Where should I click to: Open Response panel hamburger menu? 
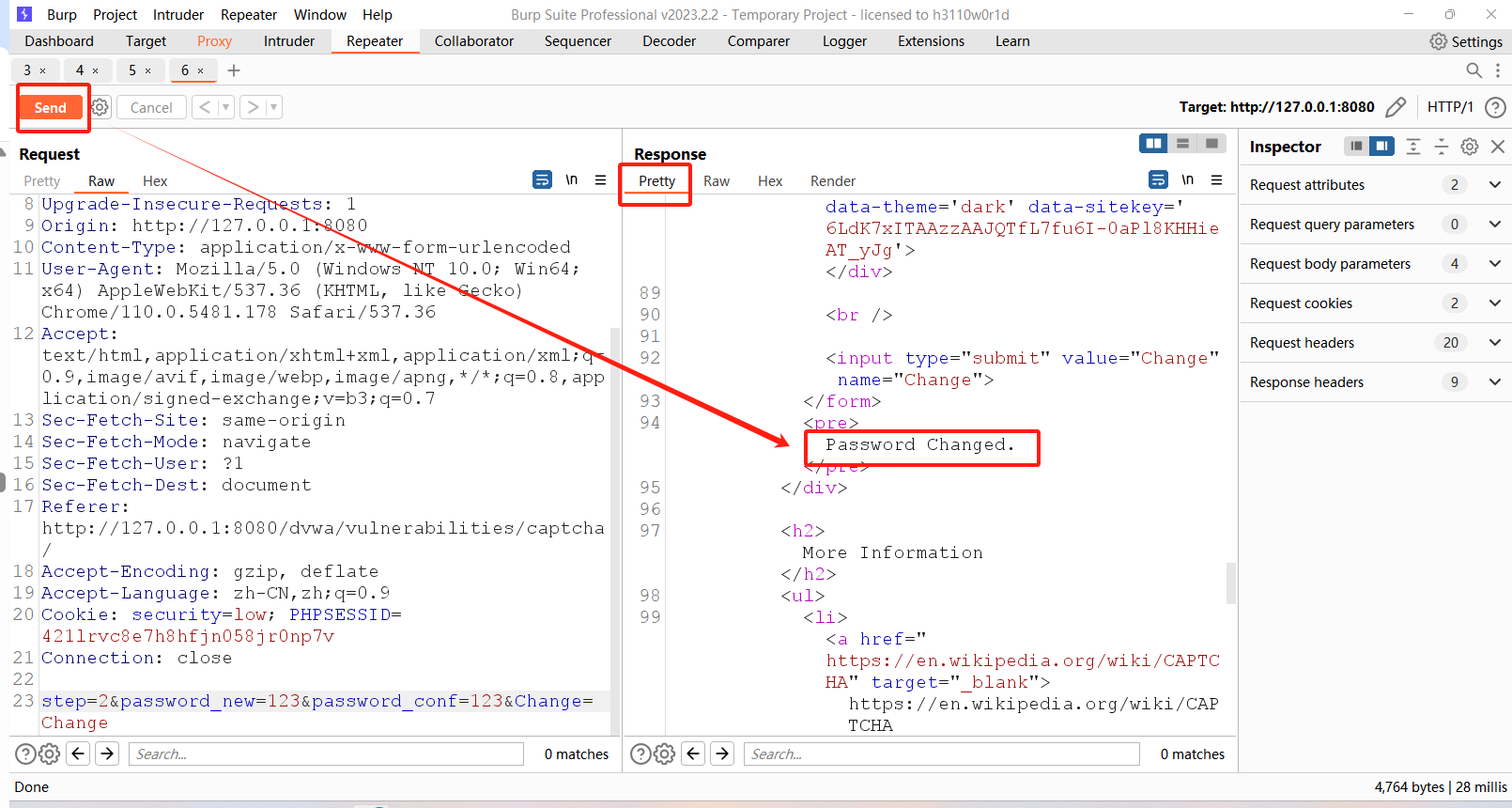pos(1217,179)
